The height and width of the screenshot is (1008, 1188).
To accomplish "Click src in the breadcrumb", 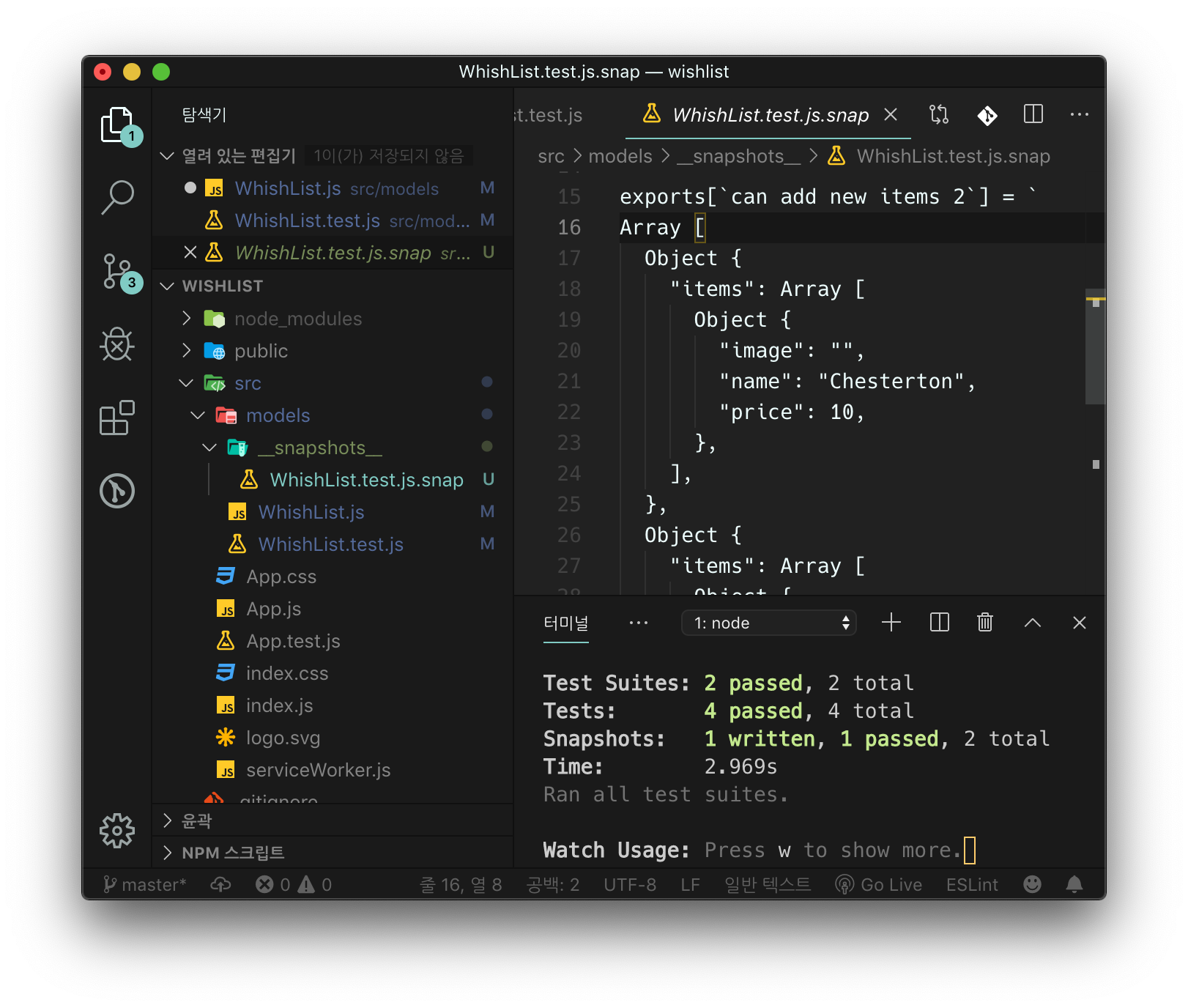I will coord(551,156).
